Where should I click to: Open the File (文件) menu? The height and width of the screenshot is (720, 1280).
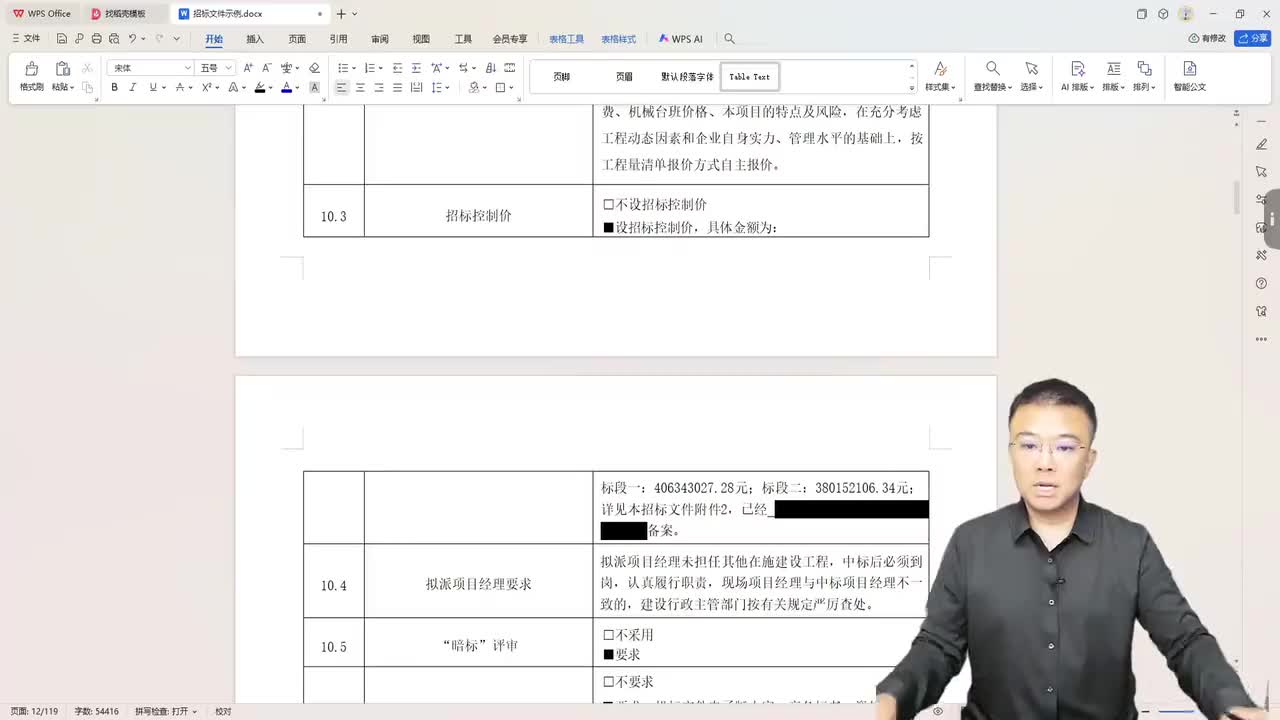coord(27,39)
